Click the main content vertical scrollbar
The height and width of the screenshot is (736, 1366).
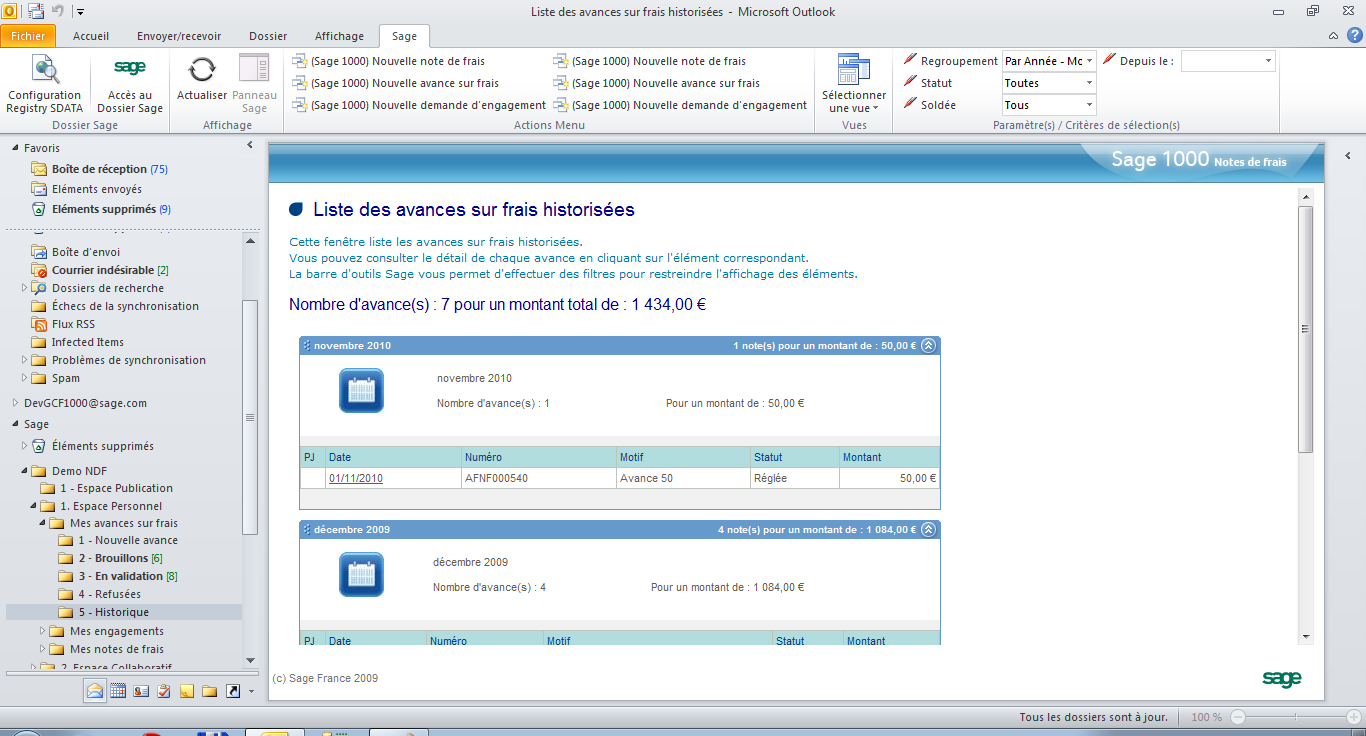tap(1305, 330)
